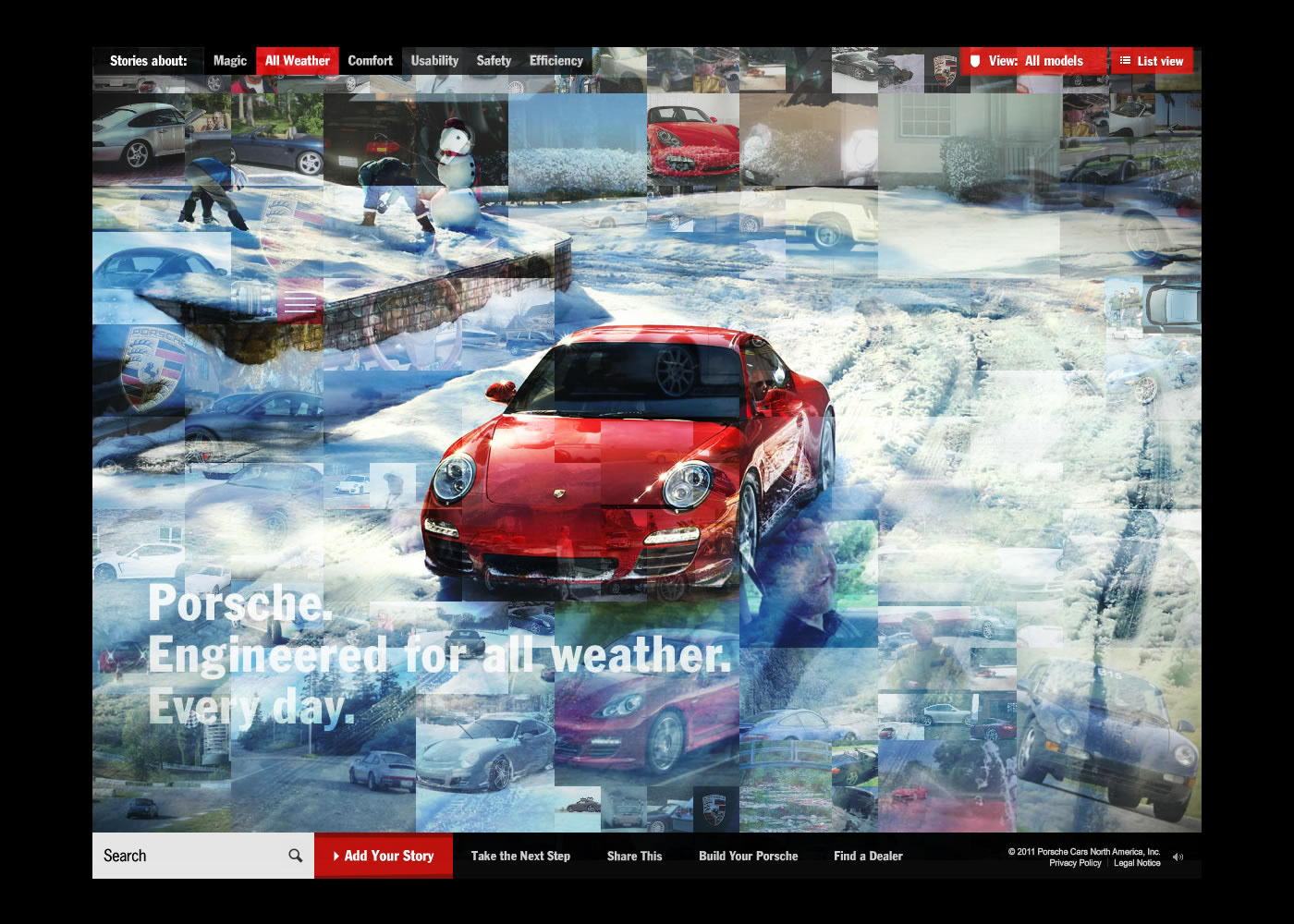
Task: Open the Efficiency stories tab
Action: (556, 61)
